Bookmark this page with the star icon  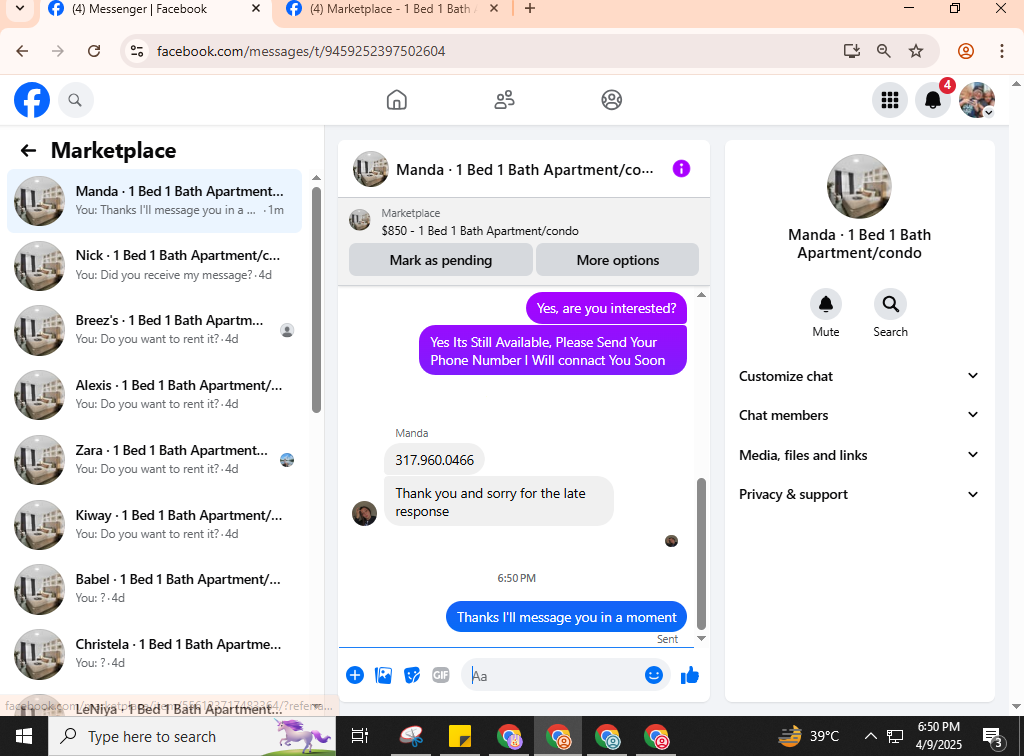pyautogui.click(x=916, y=51)
